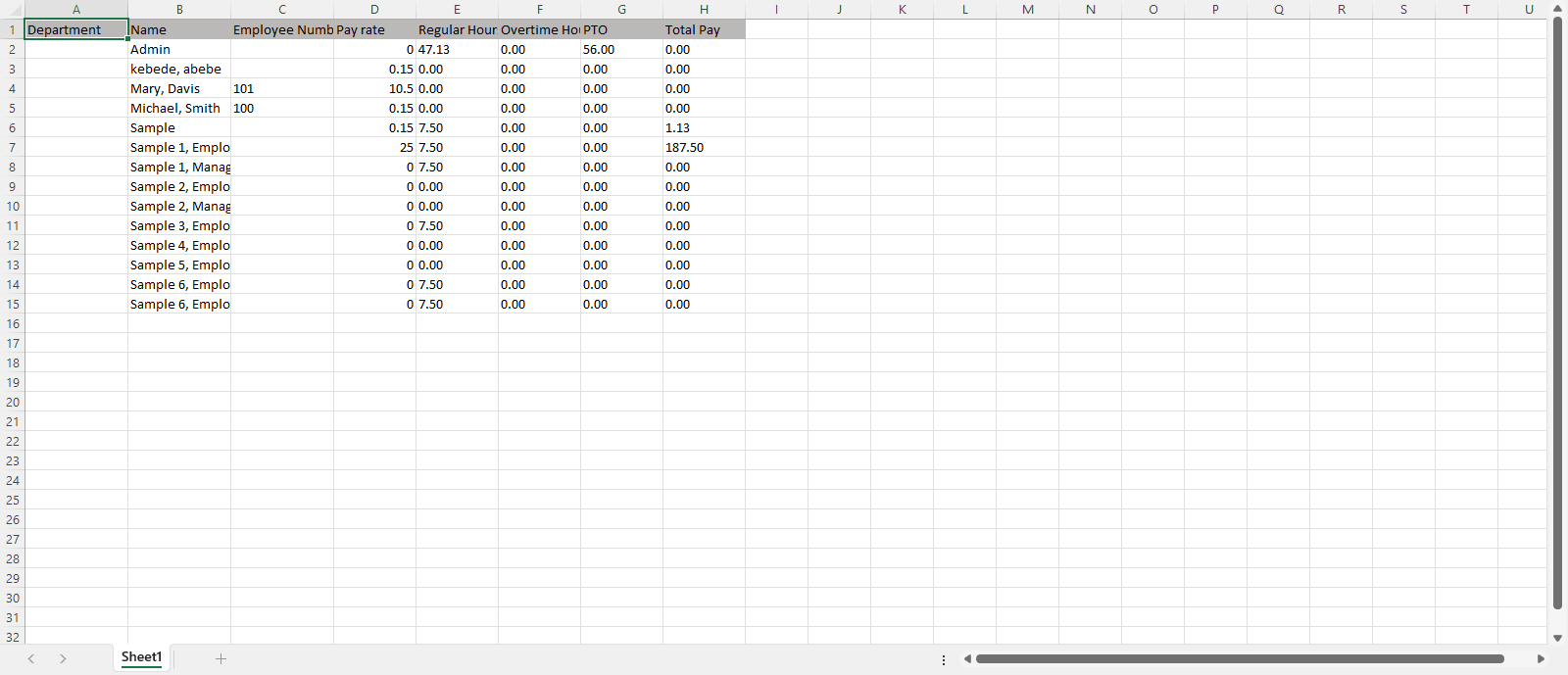Click the horizontal scrollbar thumb
Image resolution: width=1568 pixels, height=675 pixels.
coord(1240,659)
